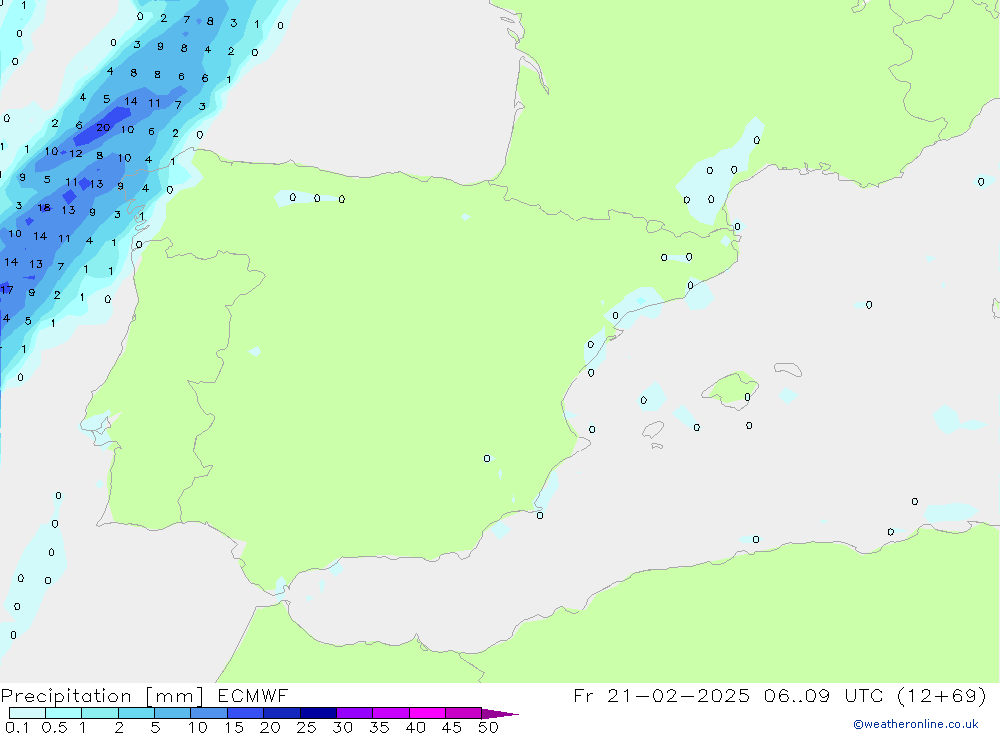Select the magenta 40–45 mm legend swatch
Viewport: 1000px width, 733px height.
(x=427, y=713)
